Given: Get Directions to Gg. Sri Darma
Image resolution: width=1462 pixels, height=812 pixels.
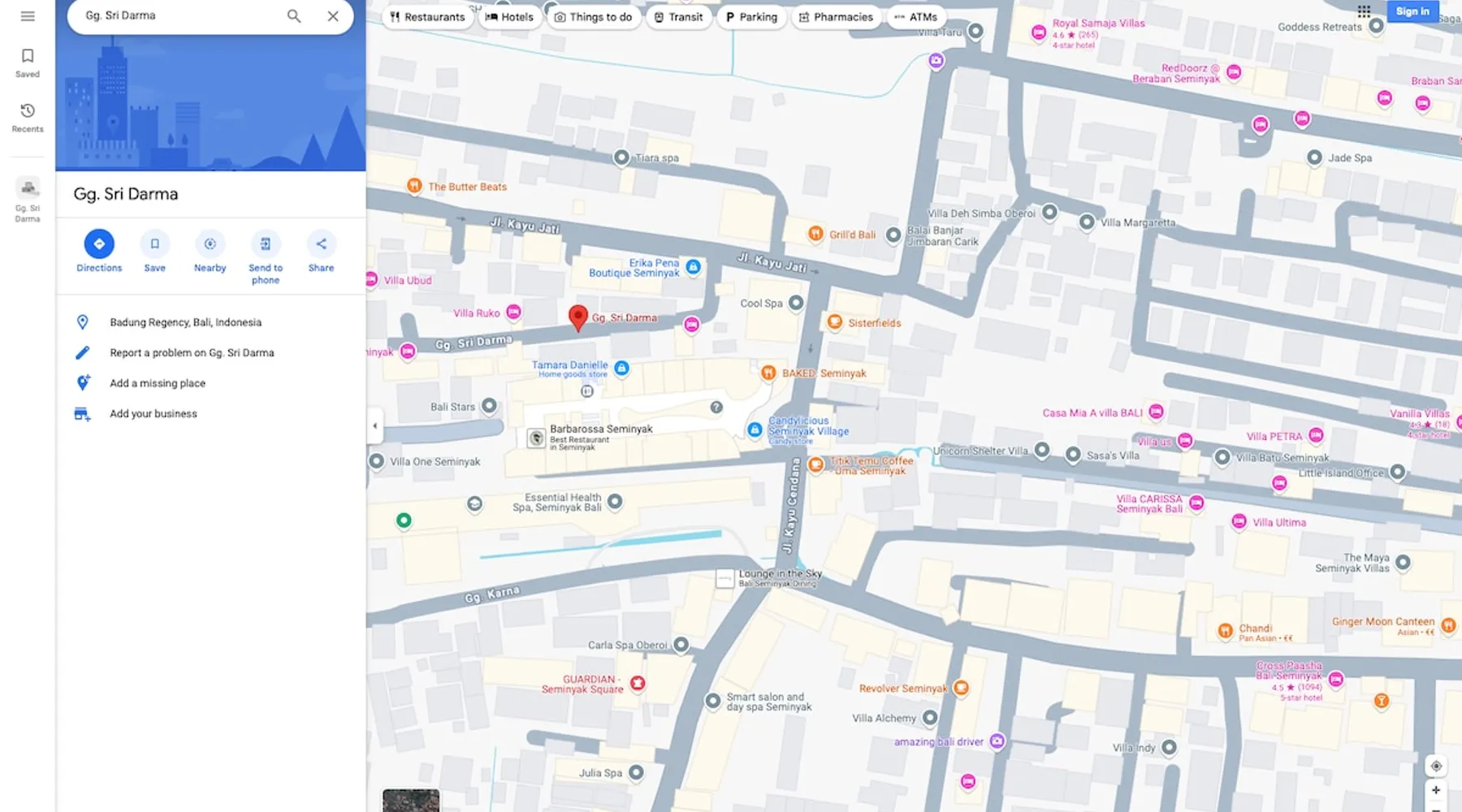Looking at the screenshot, I should click(99, 244).
